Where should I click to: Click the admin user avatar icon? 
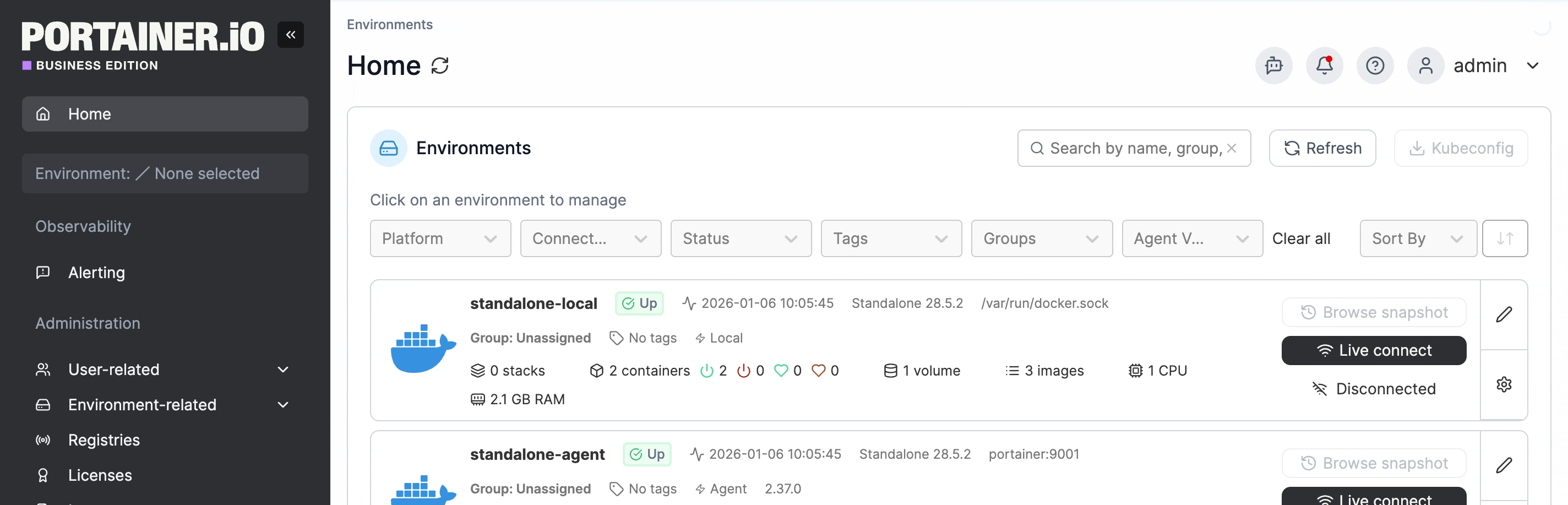tap(1425, 65)
